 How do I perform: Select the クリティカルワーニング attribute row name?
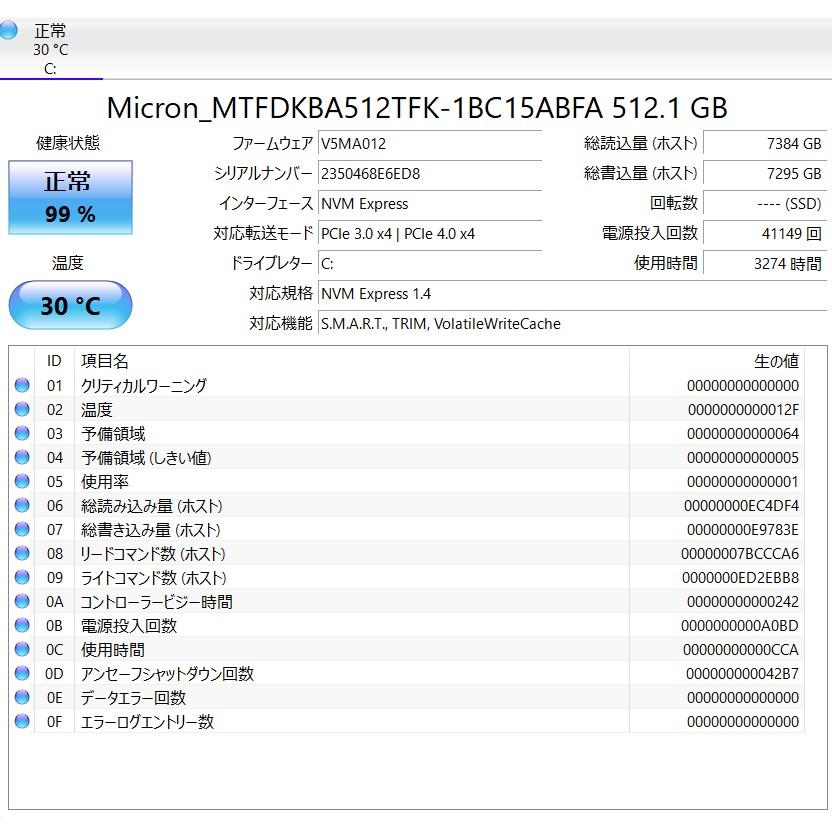pos(143,385)
